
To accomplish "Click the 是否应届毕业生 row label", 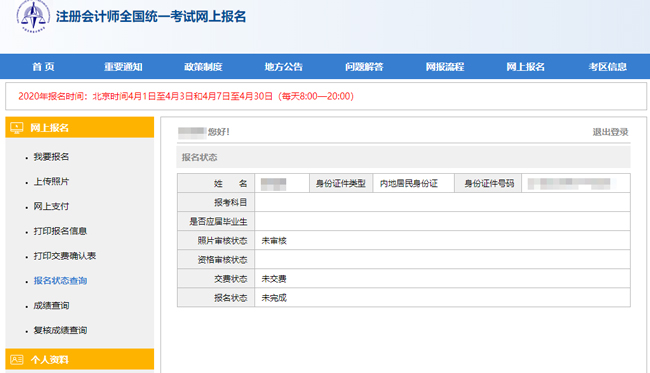I will (218, 222).
